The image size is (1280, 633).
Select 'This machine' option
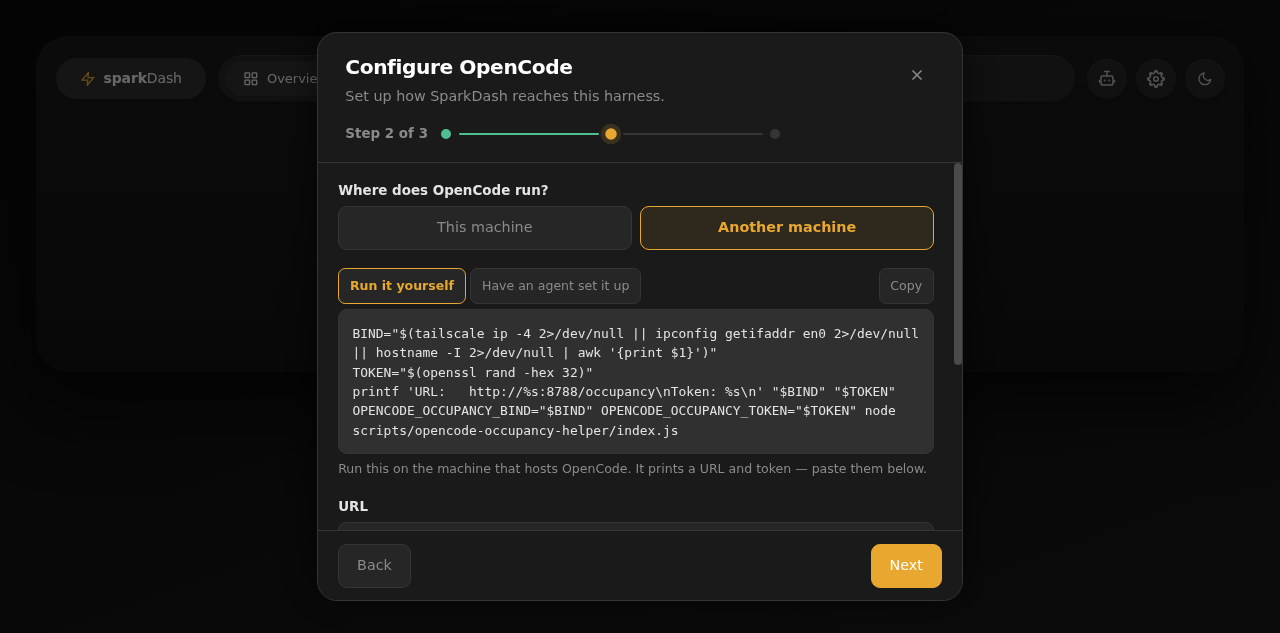(485, 228)
